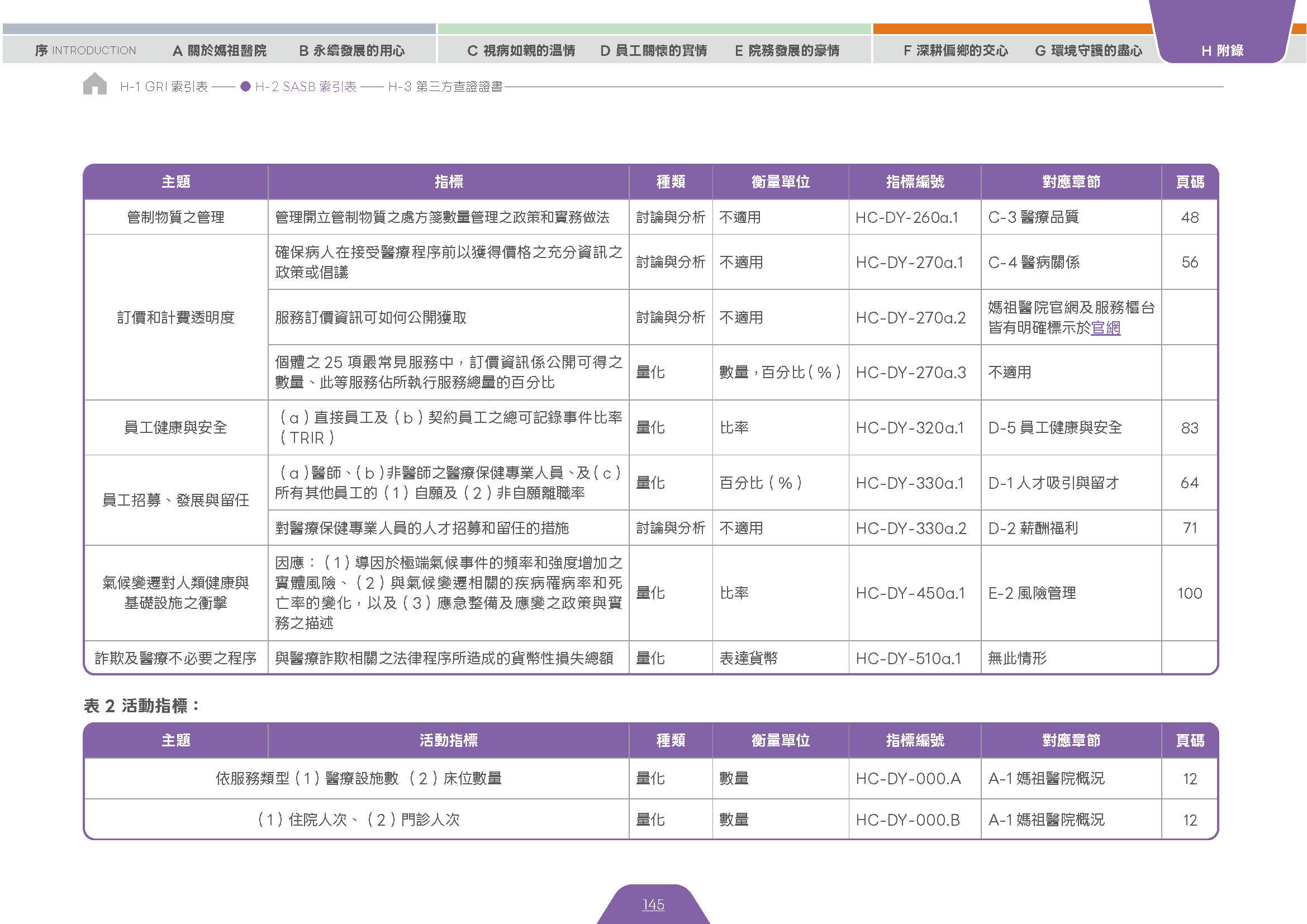Switch to G 環境守護的盡心 tab
The image size is (1307, 924).
[x=1089, y=51]
